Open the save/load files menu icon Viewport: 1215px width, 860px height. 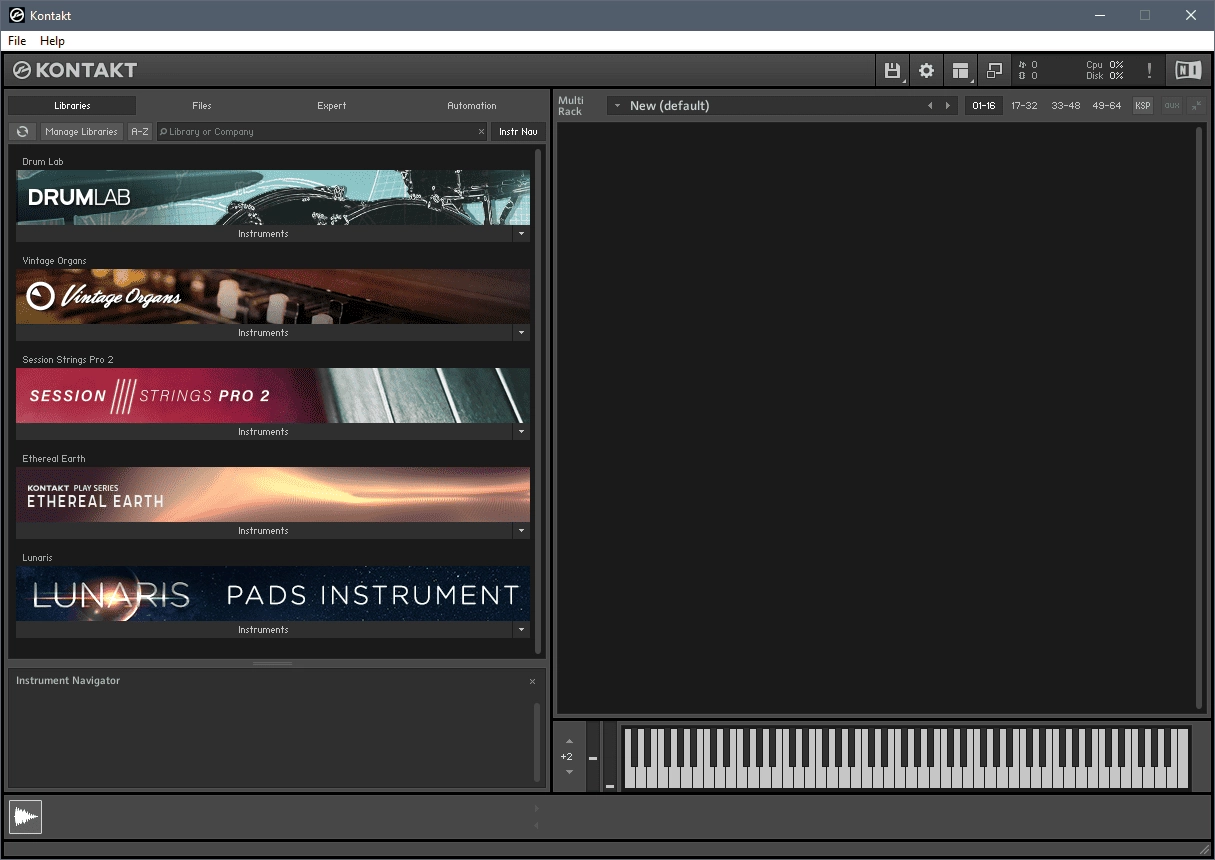pos(893,70)
